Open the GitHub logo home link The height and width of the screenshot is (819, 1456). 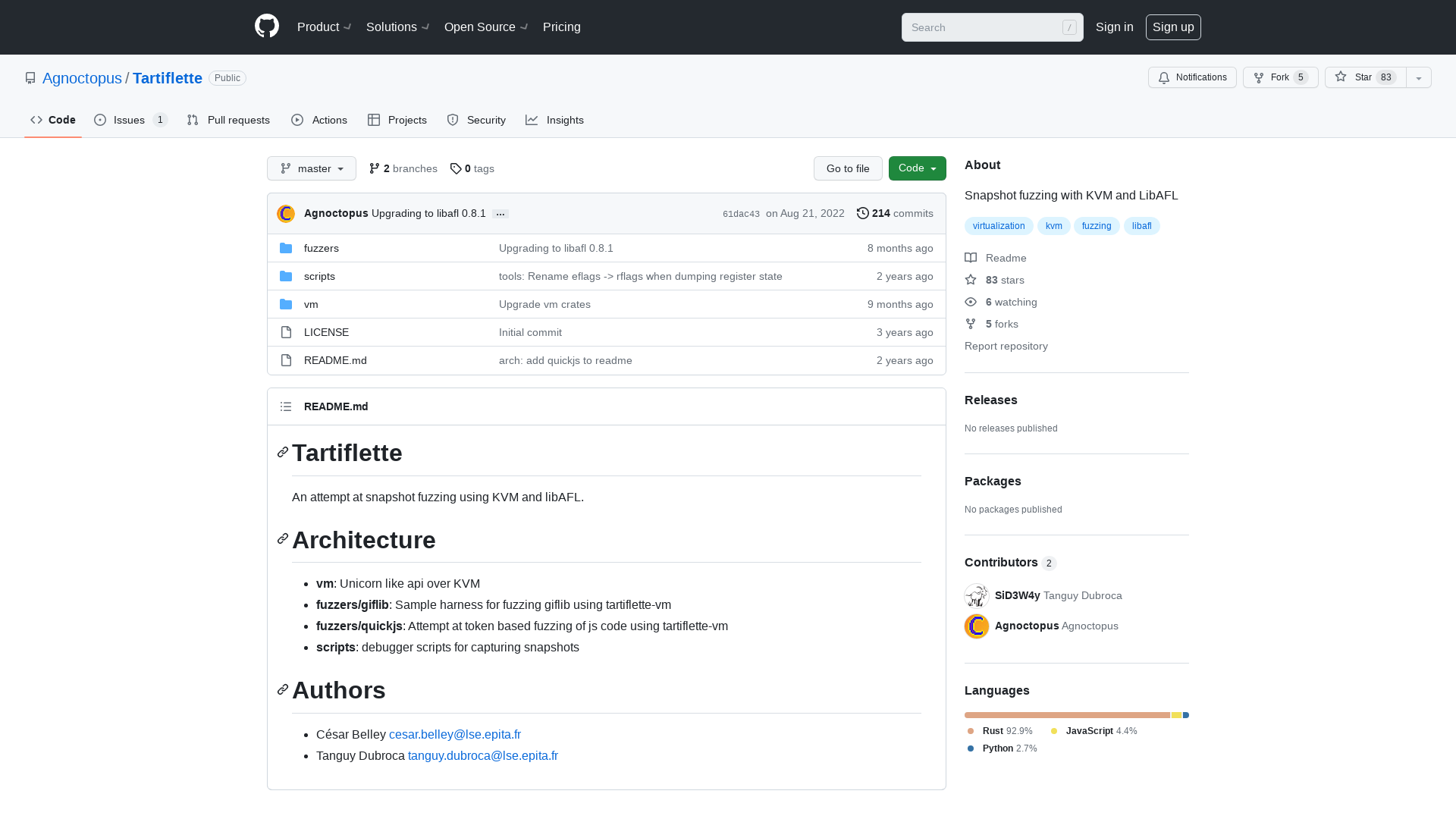coord(267,27)
